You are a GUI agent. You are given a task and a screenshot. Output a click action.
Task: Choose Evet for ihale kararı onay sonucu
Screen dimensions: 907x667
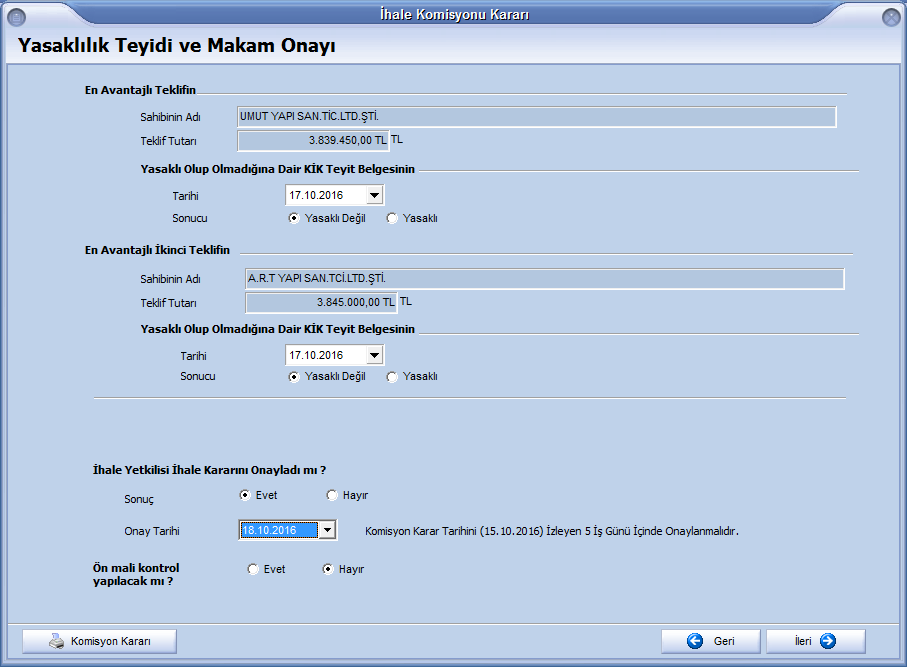[x=245, y=495]
